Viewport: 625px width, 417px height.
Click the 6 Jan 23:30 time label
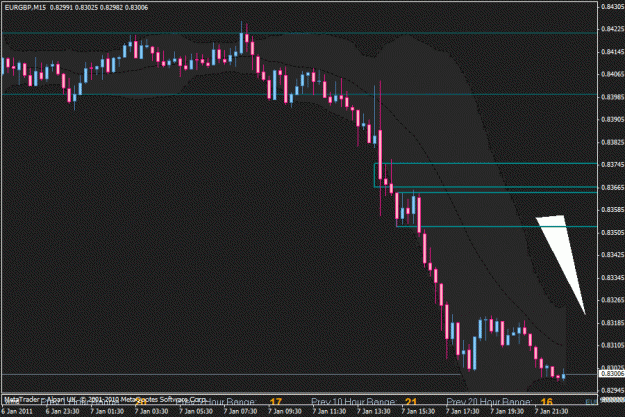62,411
